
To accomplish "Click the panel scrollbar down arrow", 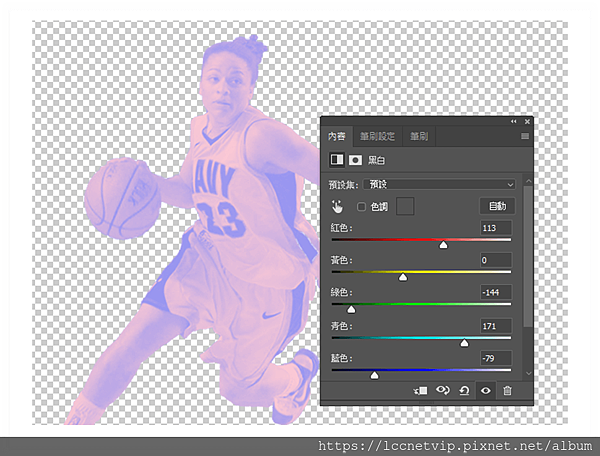I will (x=528, y=373).
